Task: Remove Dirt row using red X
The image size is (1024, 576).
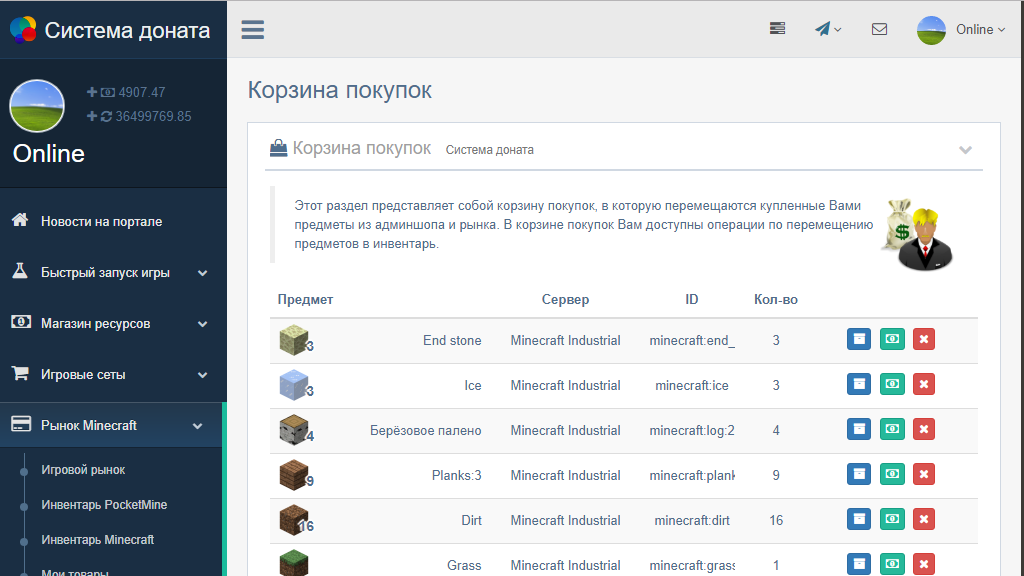Action: (924, 520)
